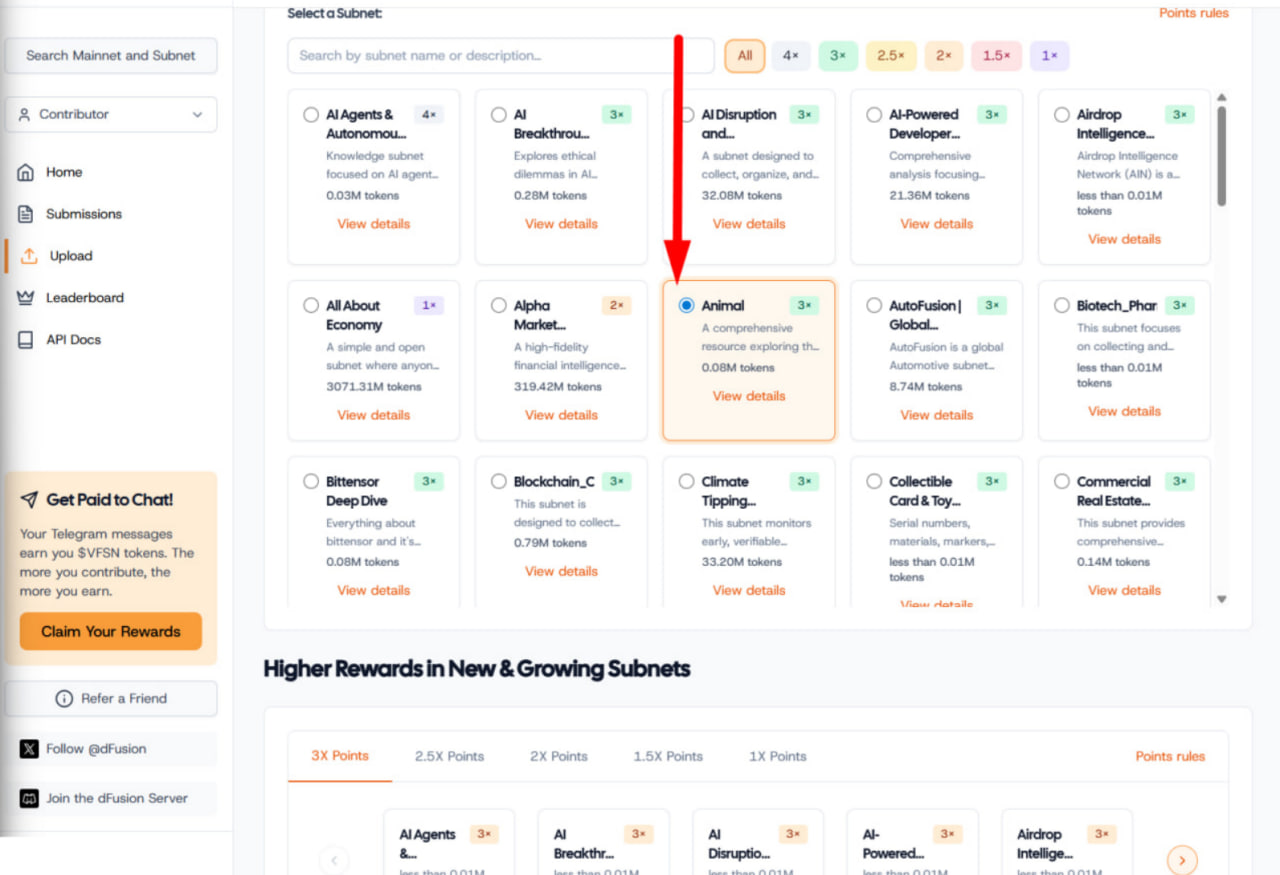The width and height of the screenshot is (1280, 875).
Task: Switch to the 1X Points tab
Action: pos(778,756)
